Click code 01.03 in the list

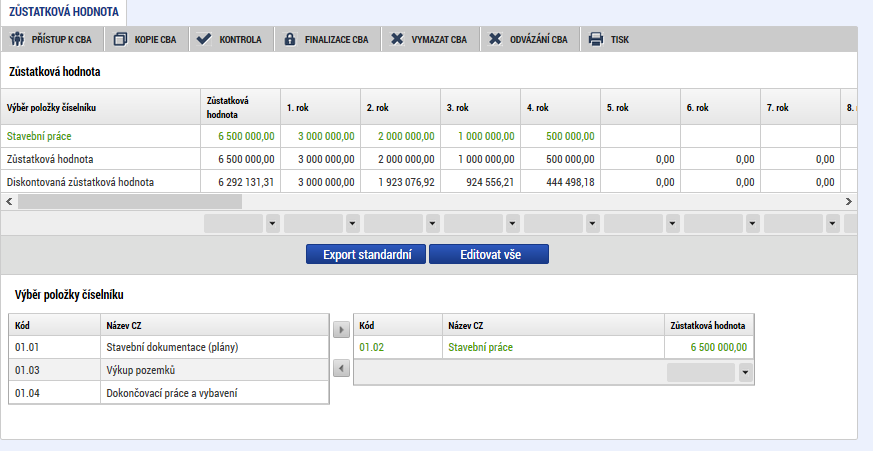coord(27,370)
